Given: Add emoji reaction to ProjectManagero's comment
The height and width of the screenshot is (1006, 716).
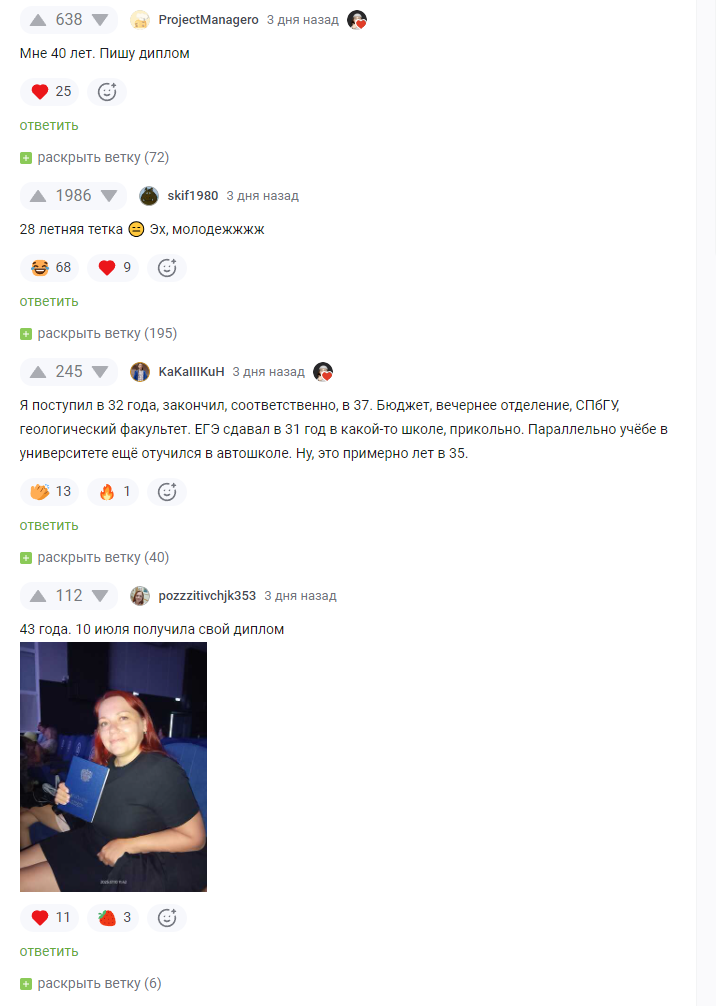Looking at the screenshot, I should [107, 92].
